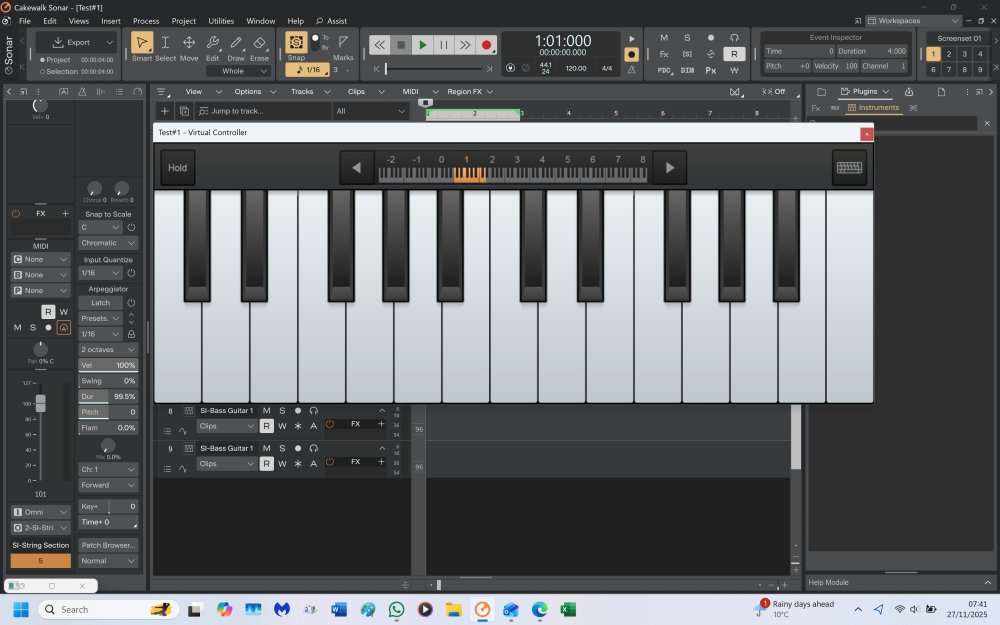
Task: Open the computer keyboard layout icon
Action: tap(849, 168)
